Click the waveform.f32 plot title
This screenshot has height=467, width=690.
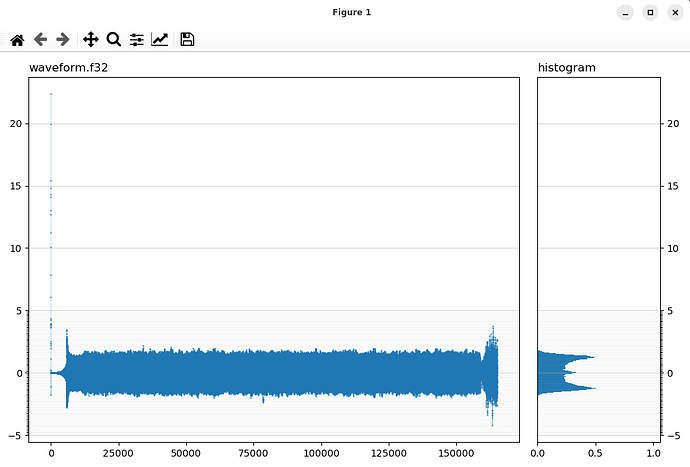pyautogui.click(x=68, y=67)
